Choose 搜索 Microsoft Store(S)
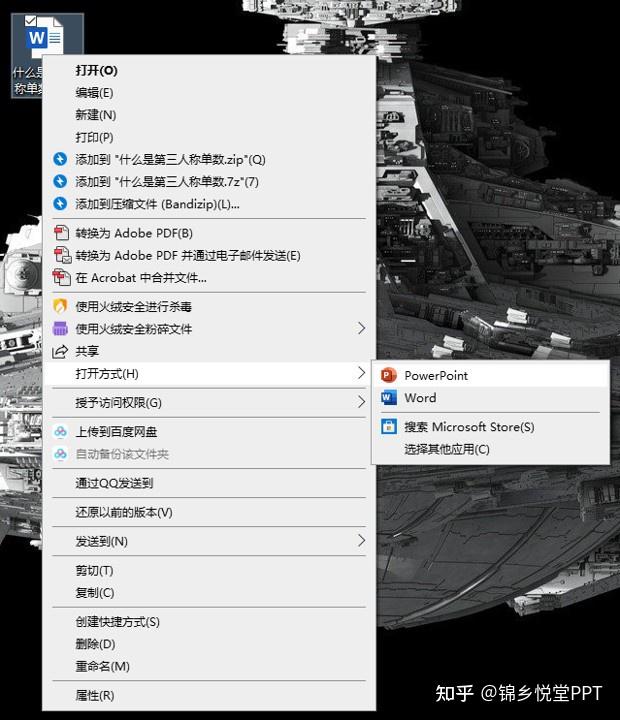The height and width of the screenshot is (720, 620). 490,427
